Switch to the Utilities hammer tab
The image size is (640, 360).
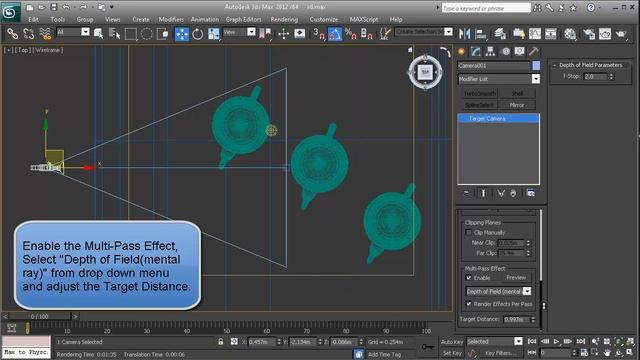[534, 51]
